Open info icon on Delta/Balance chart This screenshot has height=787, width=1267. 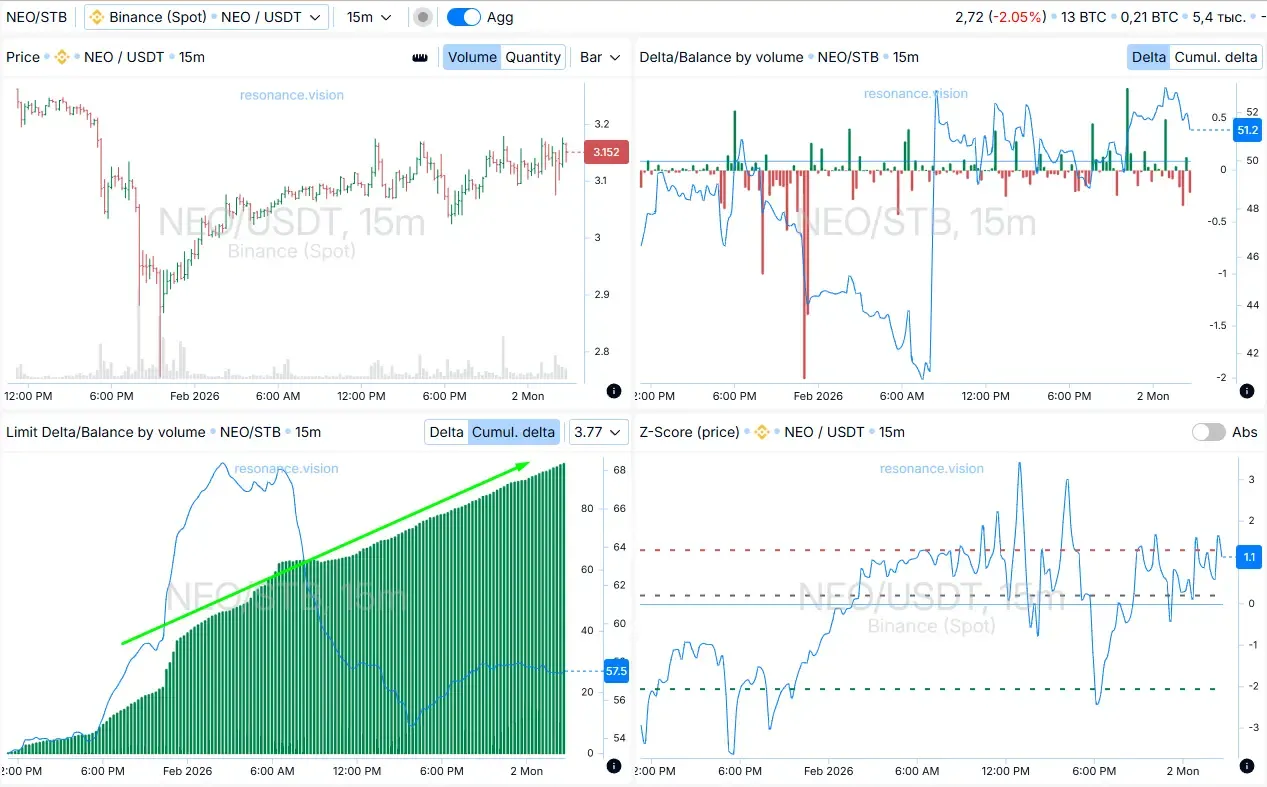1246,390
